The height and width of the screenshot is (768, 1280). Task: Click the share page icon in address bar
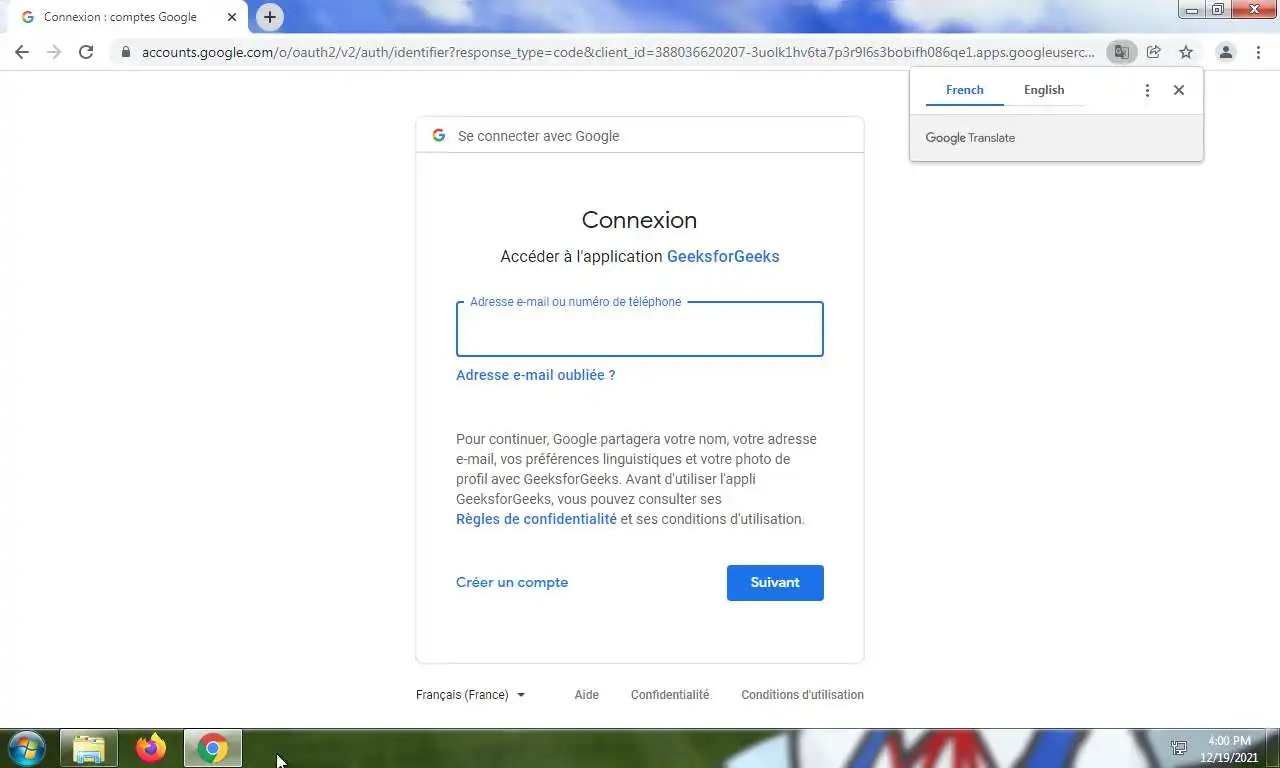pyautogui.click(x=1153, y=52)
